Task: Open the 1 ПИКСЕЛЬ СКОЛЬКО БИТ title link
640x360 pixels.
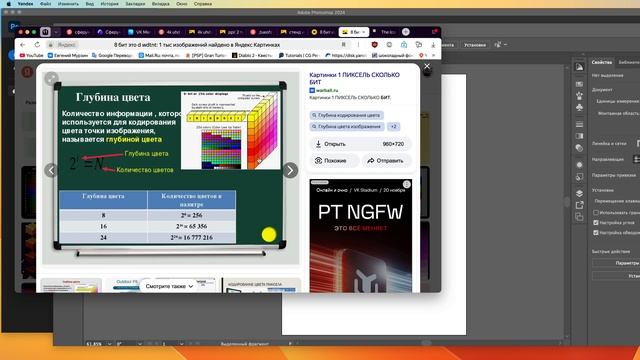Action: (354, 78)
